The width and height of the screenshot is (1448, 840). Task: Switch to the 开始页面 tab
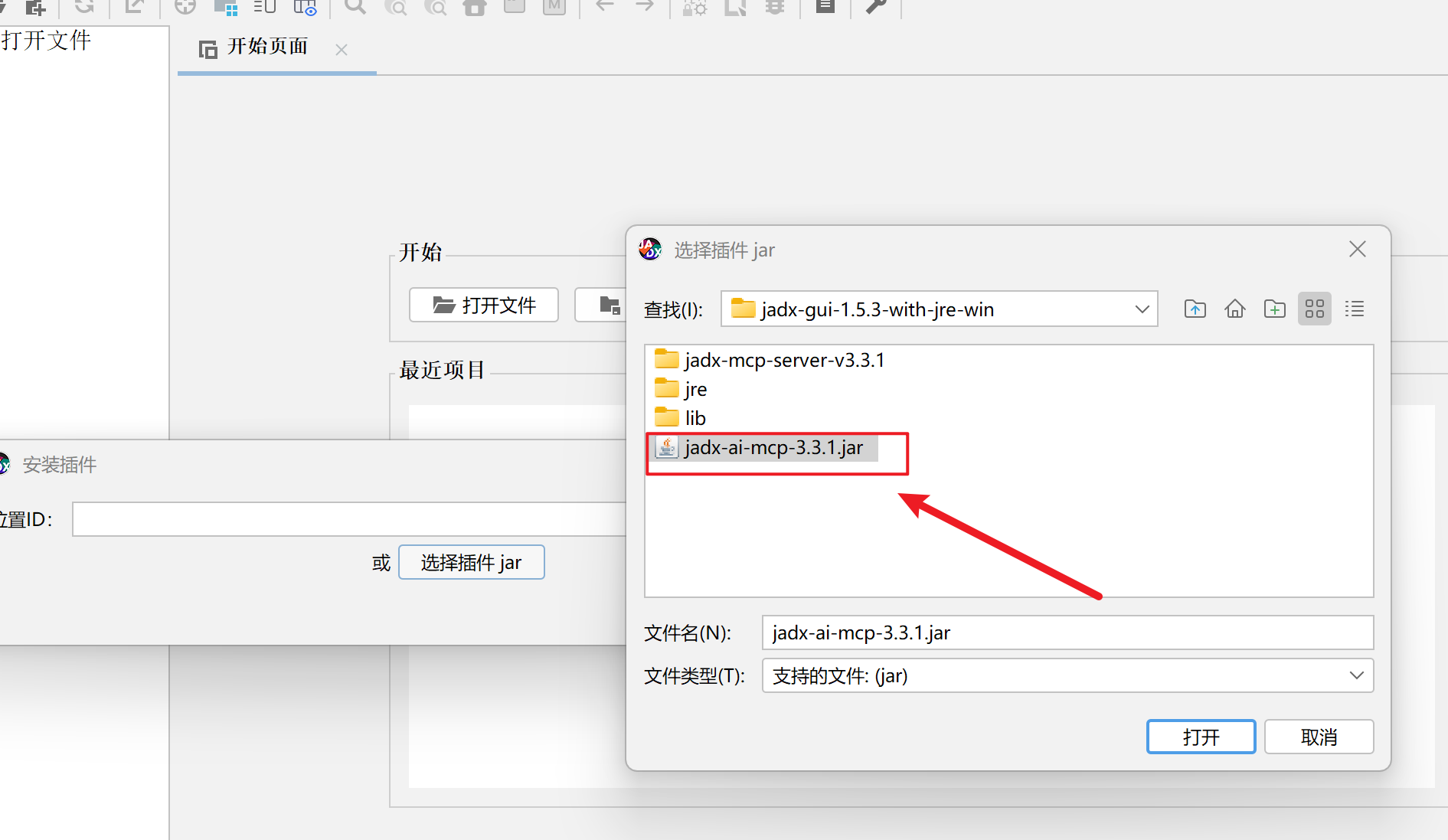[266, 47]
